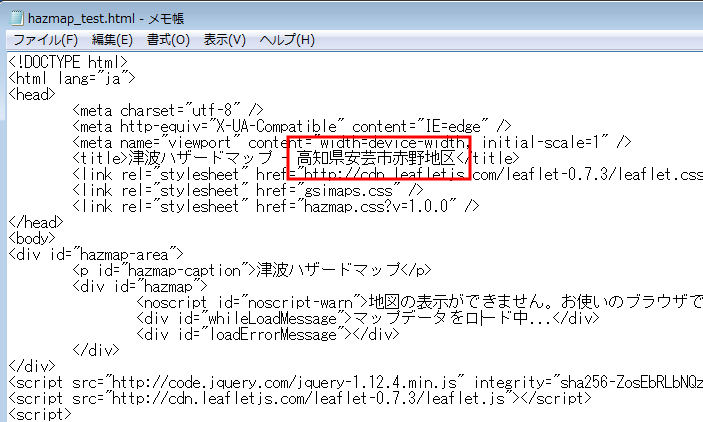Click the jquery-1.12.4.min.js script line
This screenshot has width=703, height=422.
click(x=356, y=383)
